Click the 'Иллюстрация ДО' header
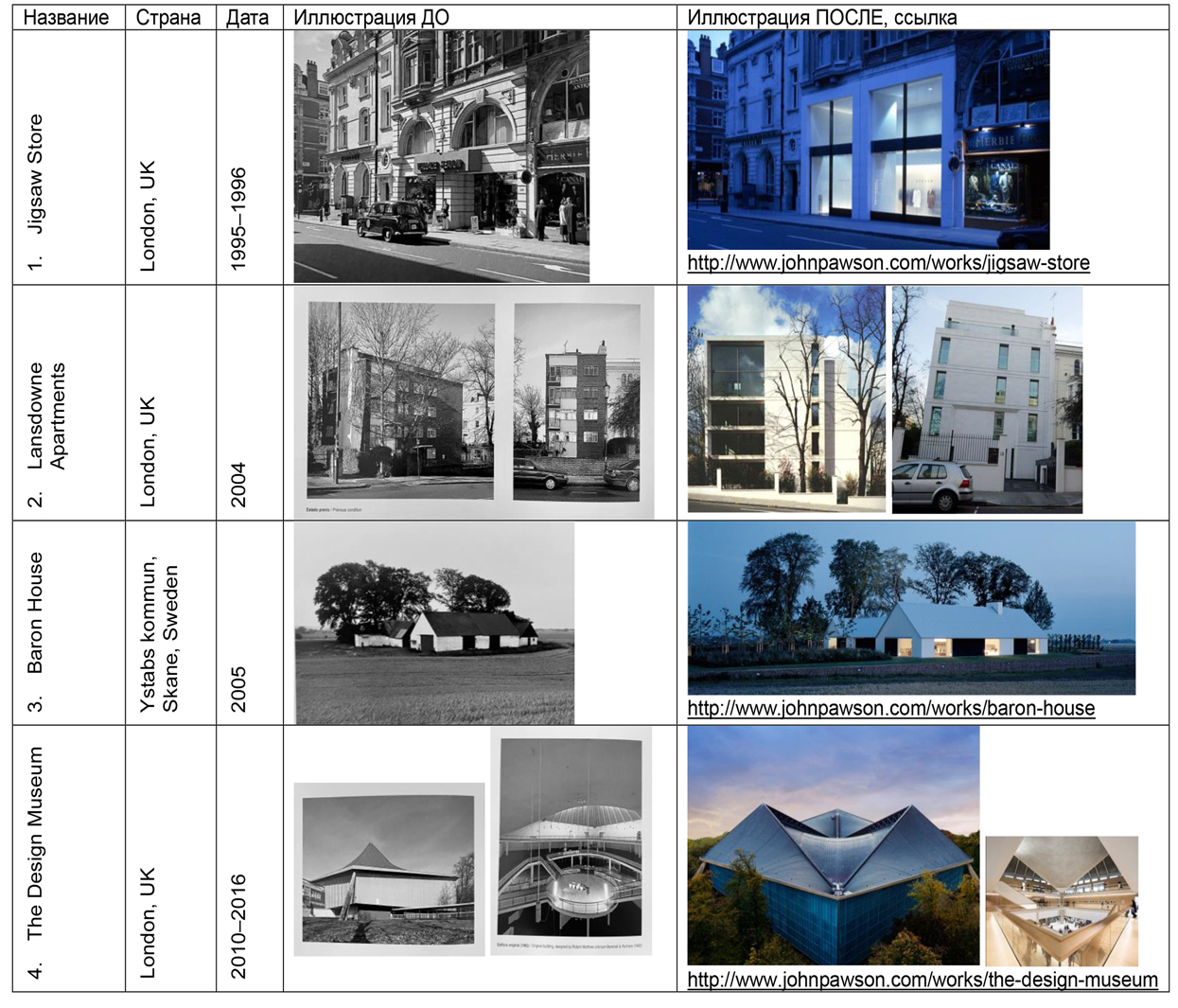 pyautogui.click(x=371, y=18)
